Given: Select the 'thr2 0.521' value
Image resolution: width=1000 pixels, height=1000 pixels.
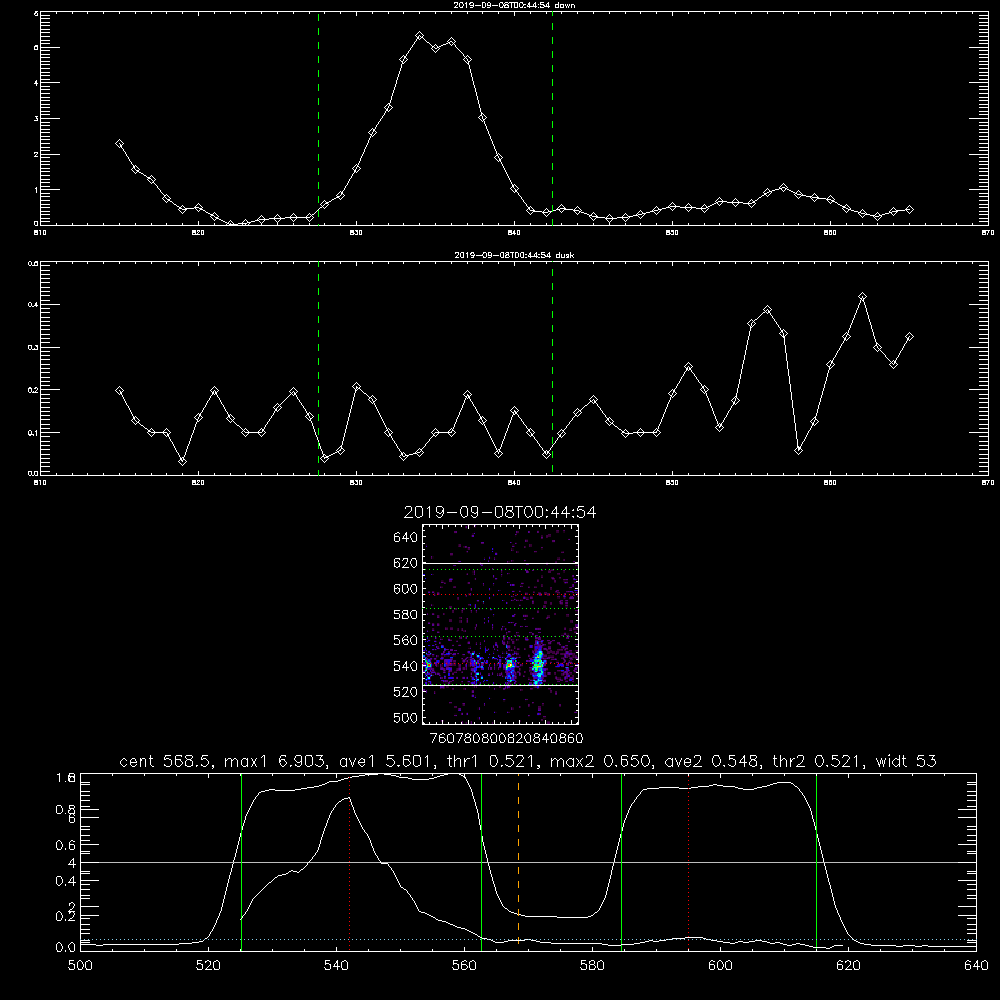Looking at the screenshot, I should click(x=818, y=761).
